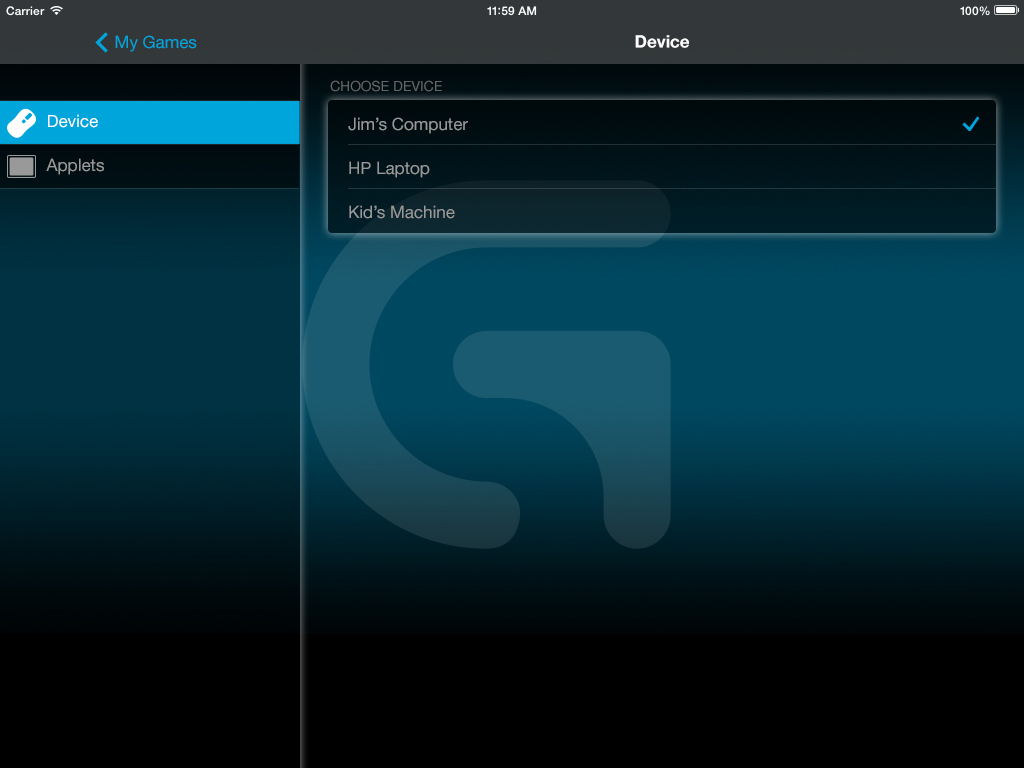Click the Device title in header
1024x768 pixels.
click(x=661, y=42)
